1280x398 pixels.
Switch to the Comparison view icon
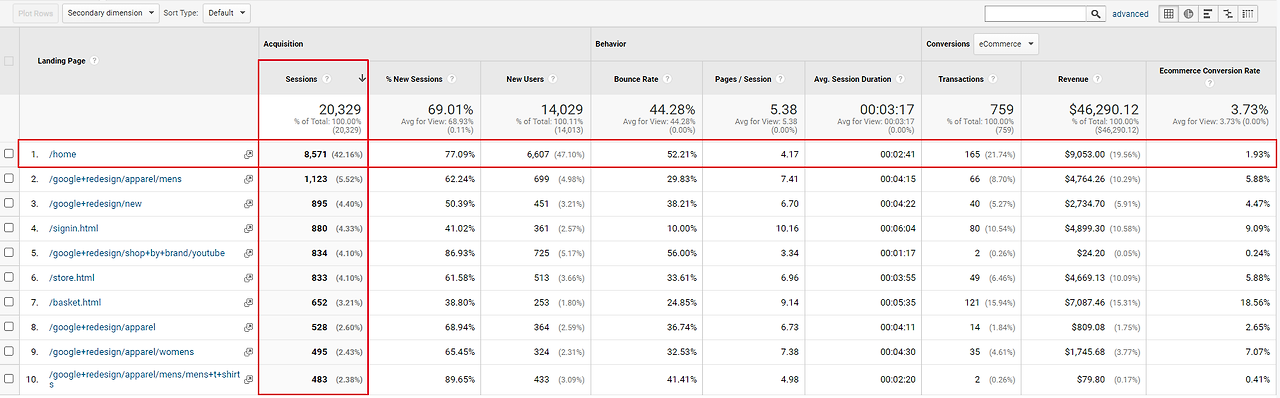click(1229, 14)
